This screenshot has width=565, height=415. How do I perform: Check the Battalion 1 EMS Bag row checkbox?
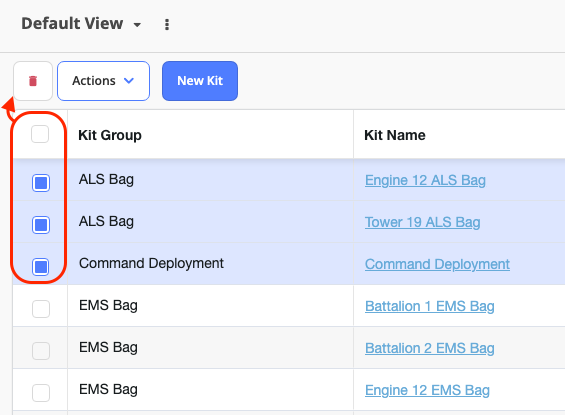41,309
